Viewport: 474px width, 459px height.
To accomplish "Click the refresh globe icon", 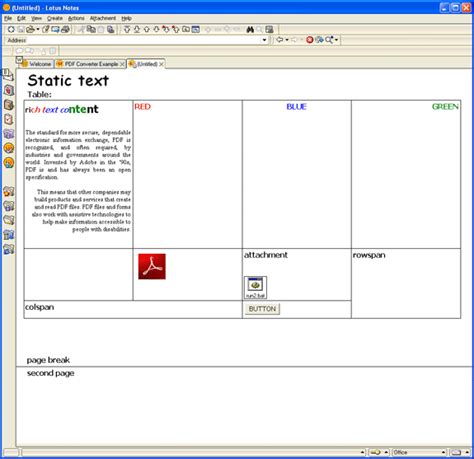I will (319, 40).
